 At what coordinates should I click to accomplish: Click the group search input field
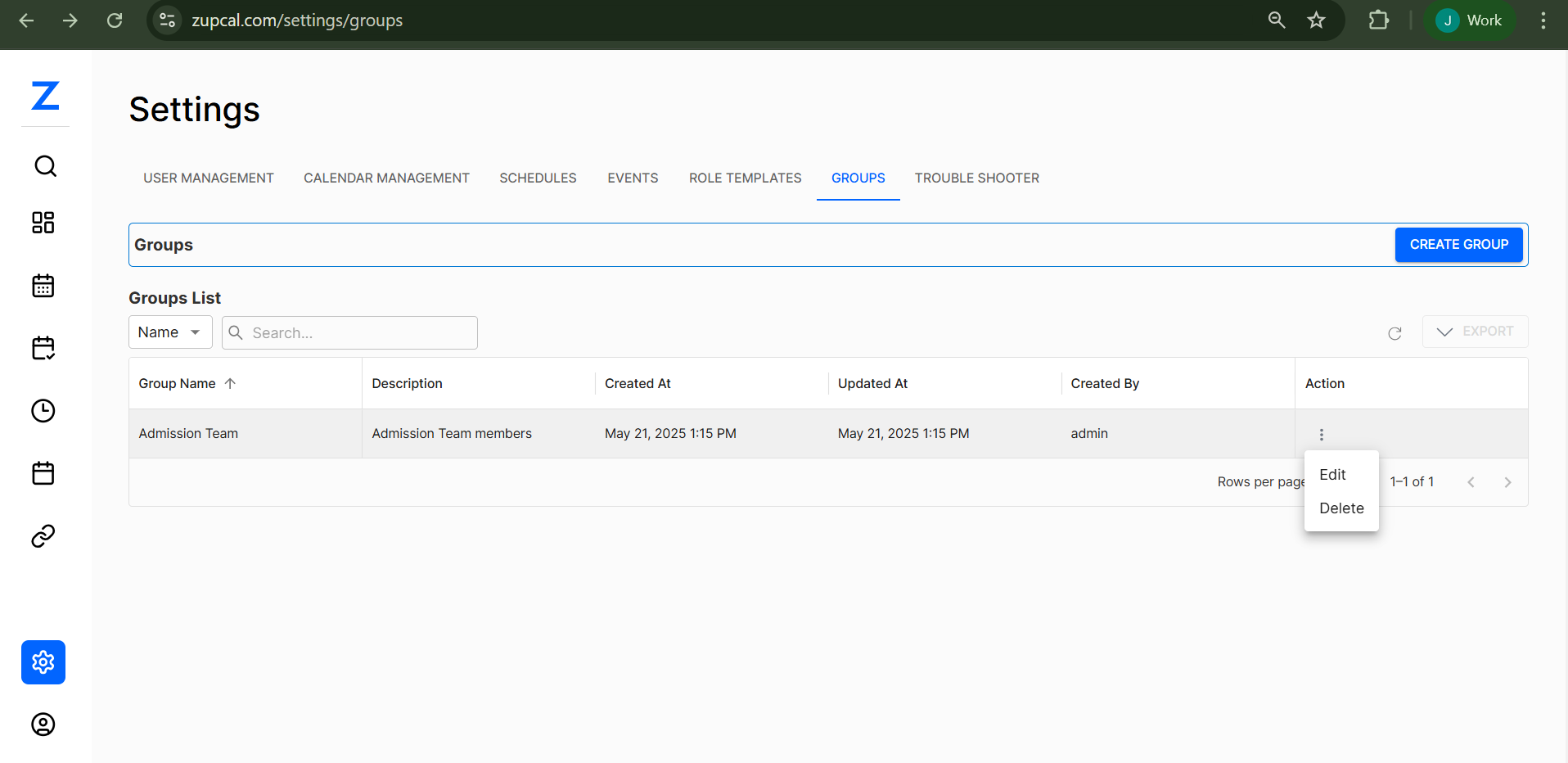point(349,332)
